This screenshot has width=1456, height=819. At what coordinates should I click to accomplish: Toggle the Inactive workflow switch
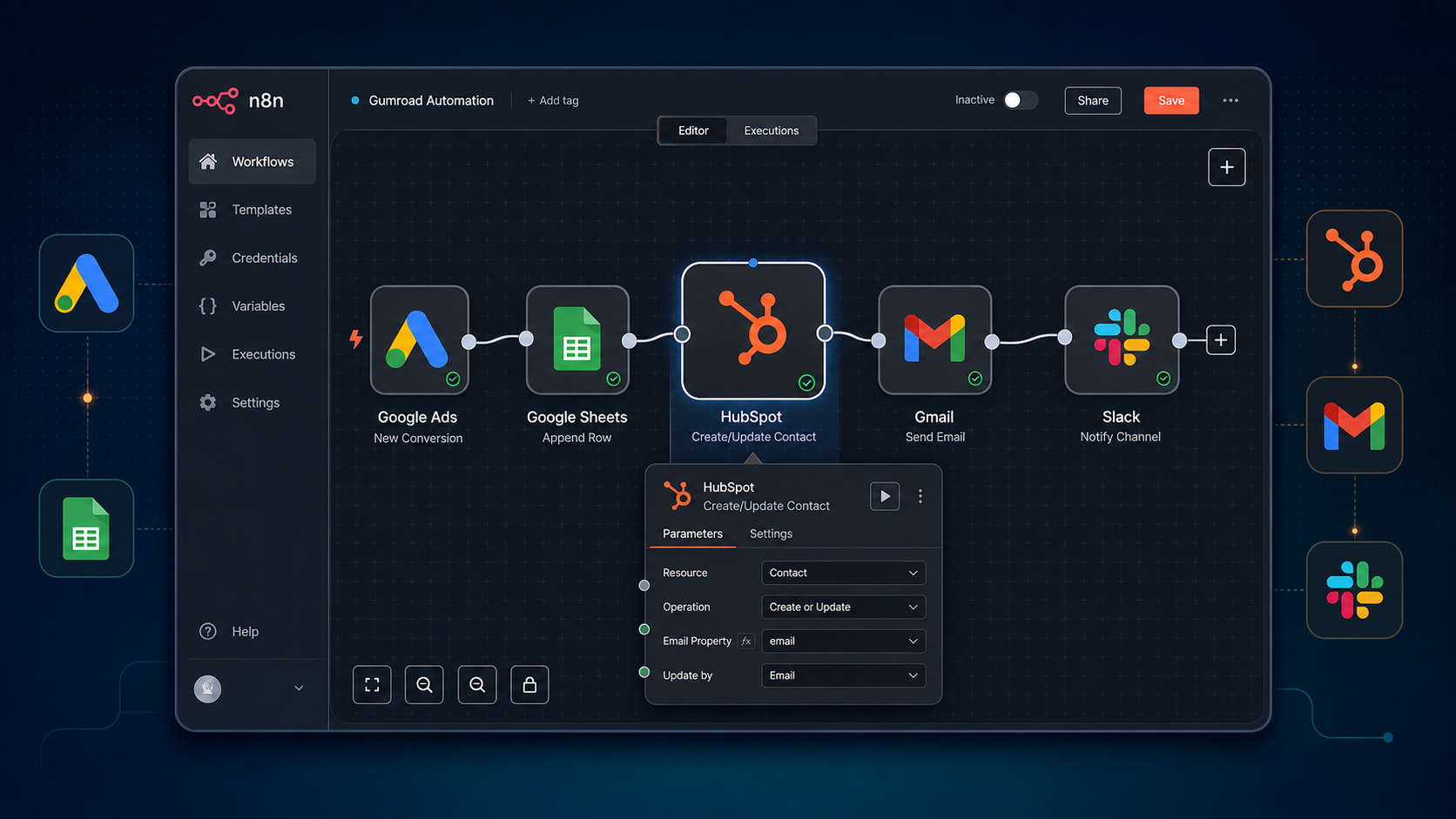[1020, 100]
